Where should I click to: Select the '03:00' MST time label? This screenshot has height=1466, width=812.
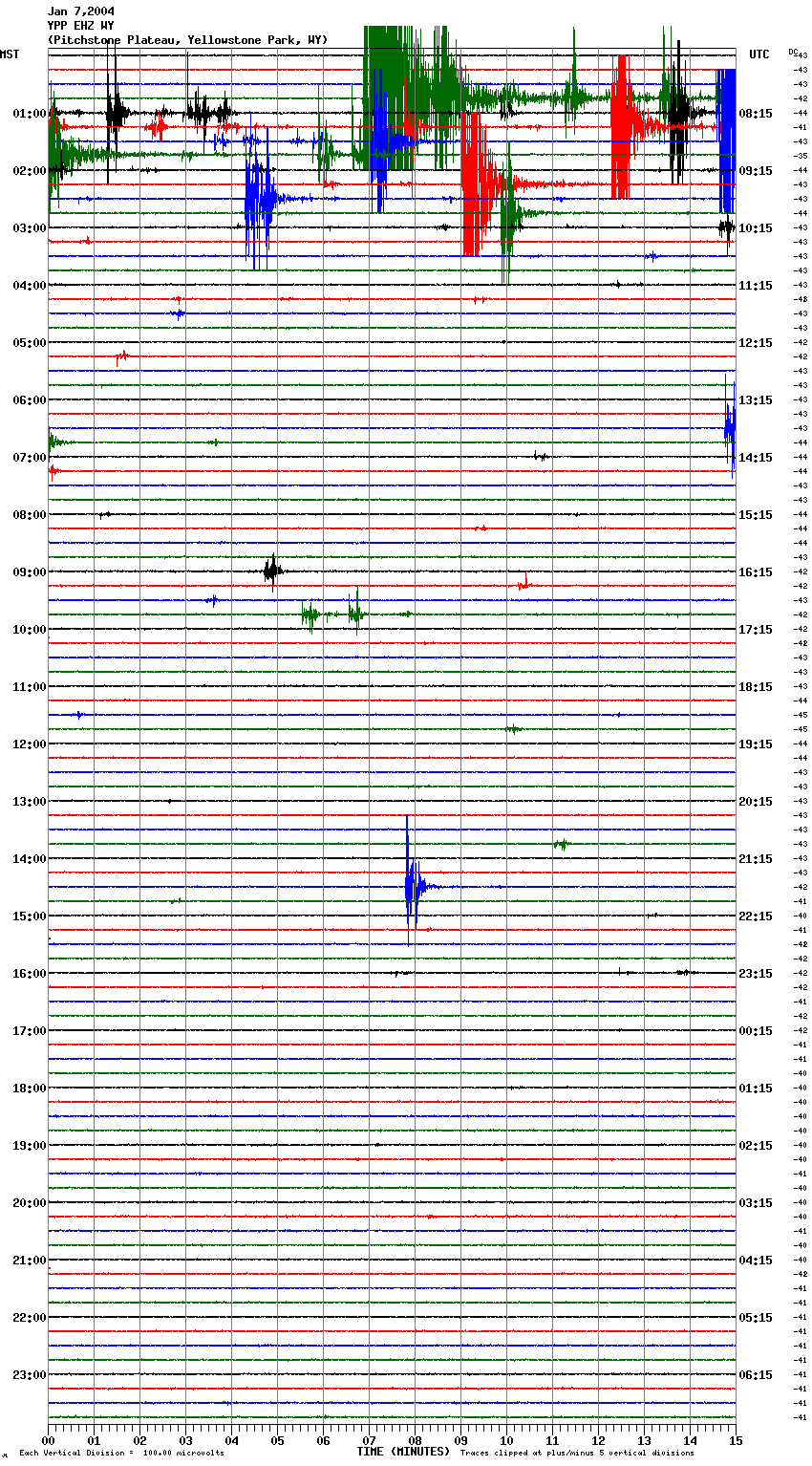pyautogui.click(x=30, y=227)
